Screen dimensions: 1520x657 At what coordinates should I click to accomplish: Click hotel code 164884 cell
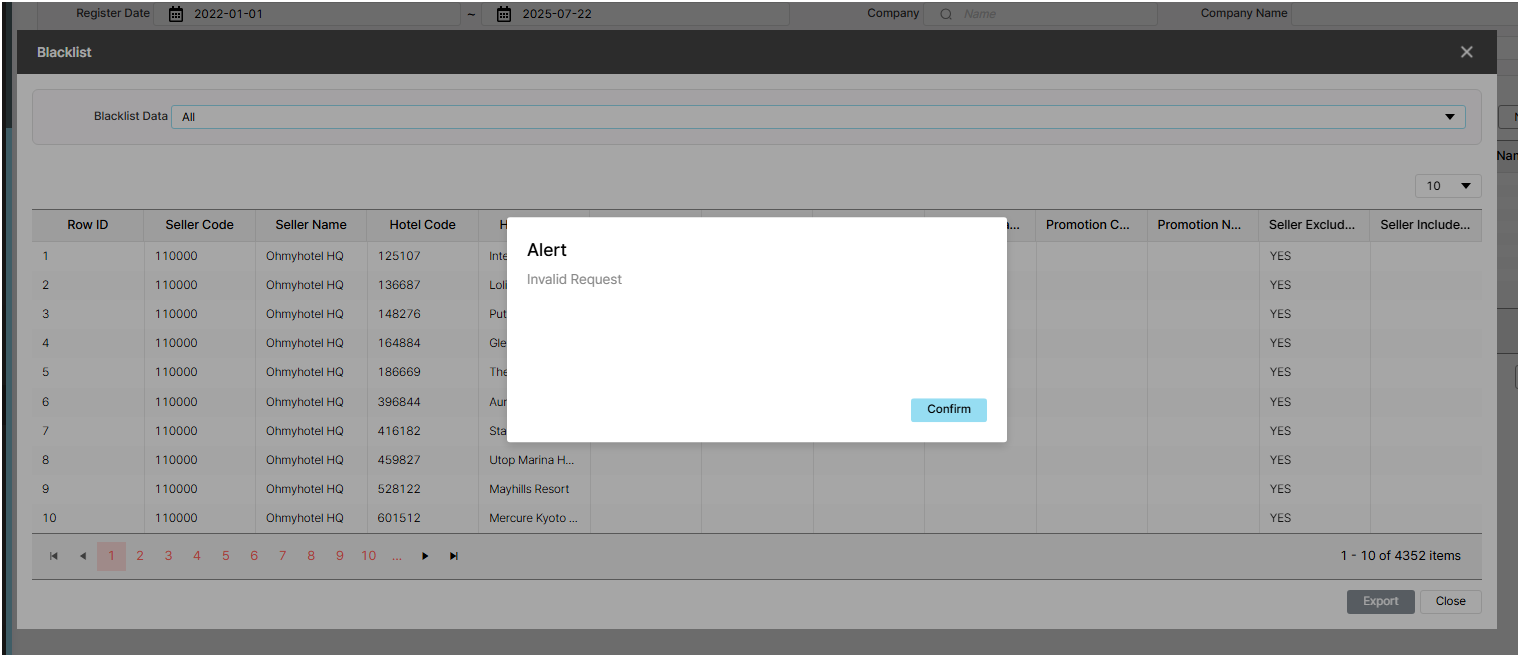point(423,343)
